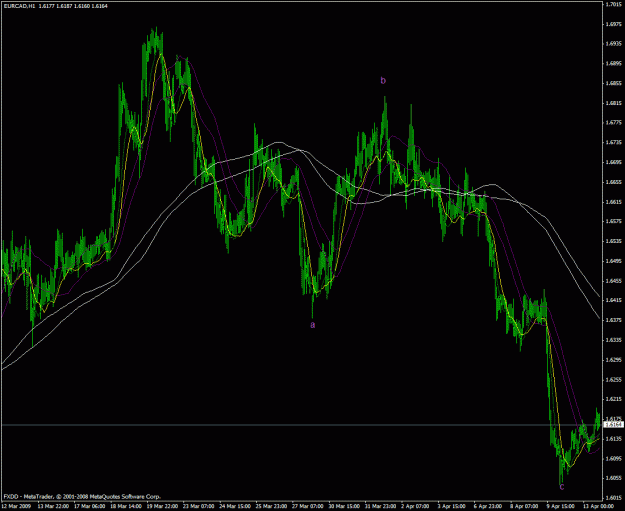Image resolution: width=625 pixels, height=511 pixels.
Task: Click the '19 Mar 22:00' time axis label
Action: point(162,506)
